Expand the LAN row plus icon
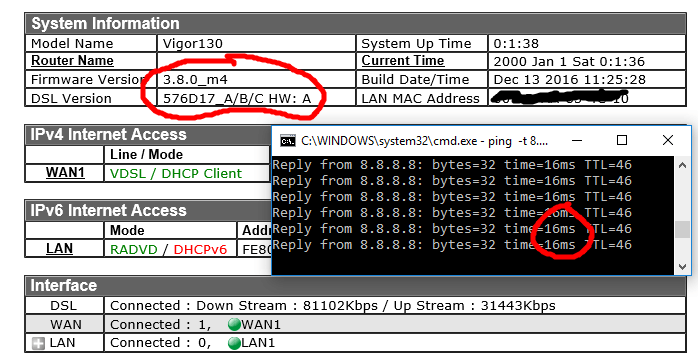The image size is (698, 364). coord(39,344)
